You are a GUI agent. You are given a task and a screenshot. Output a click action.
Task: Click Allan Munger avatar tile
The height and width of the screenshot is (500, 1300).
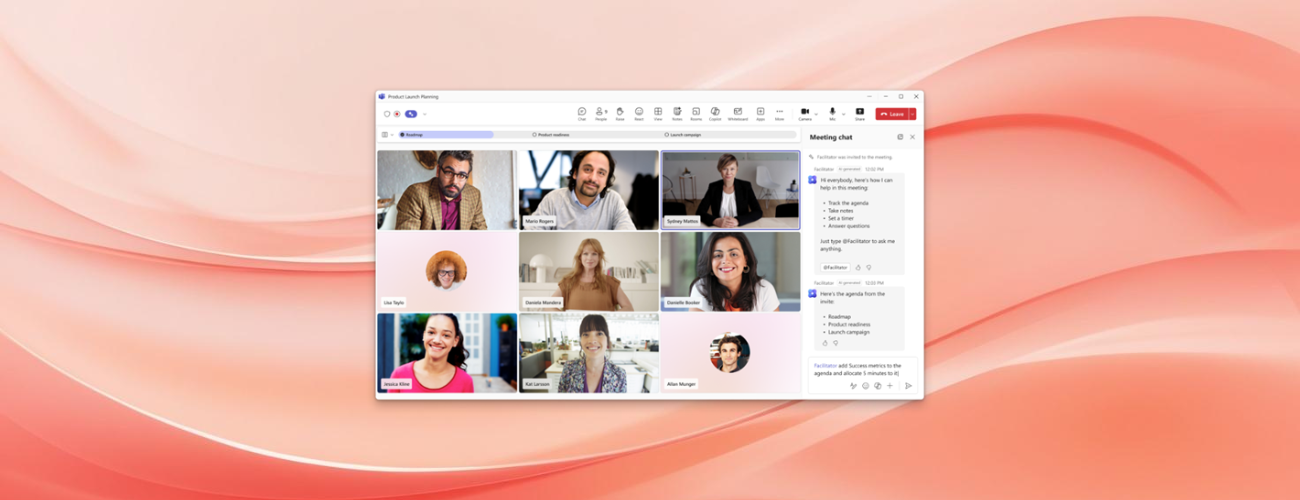tap(730, 353)
